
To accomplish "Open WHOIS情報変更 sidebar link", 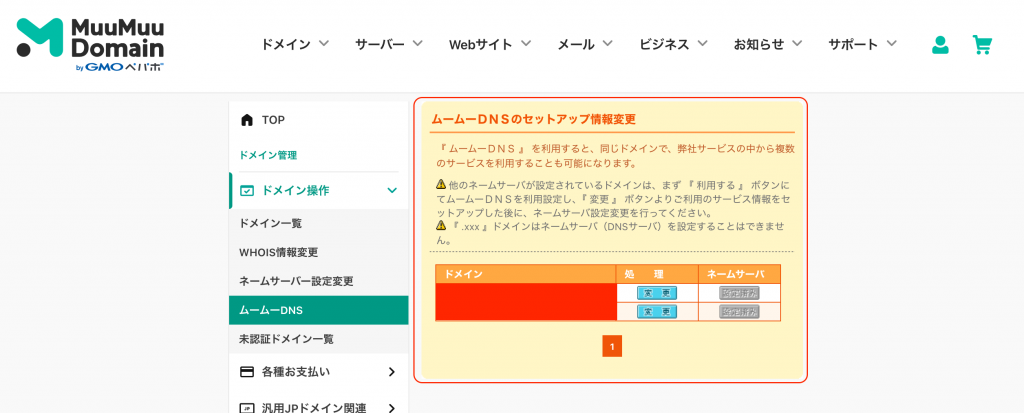I will [x=278, y=252].
